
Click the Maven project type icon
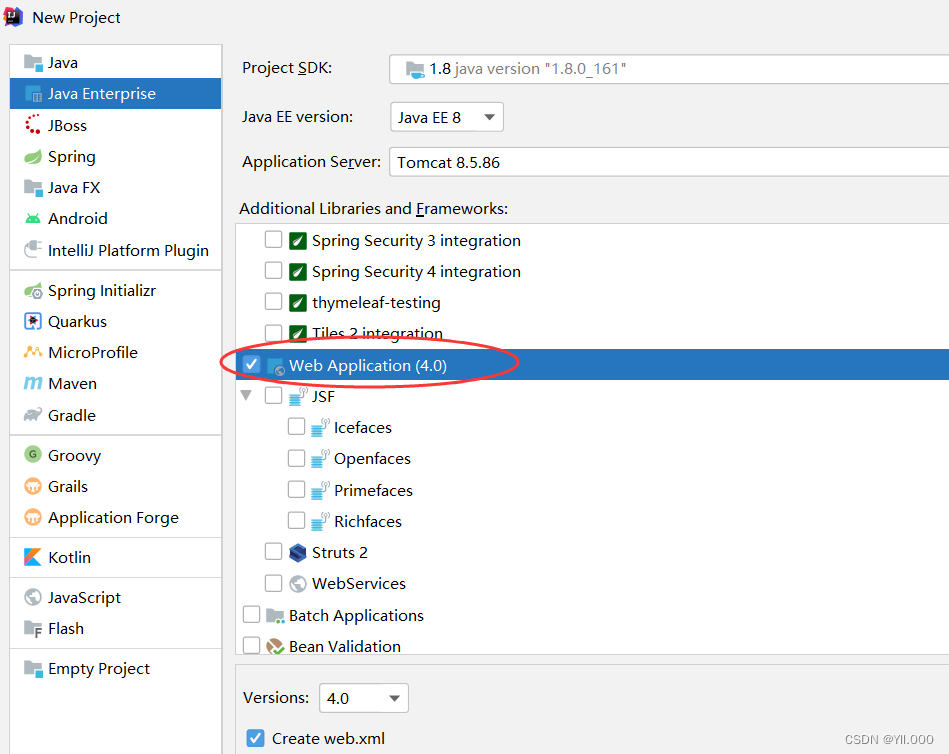(x=33, y=384)
